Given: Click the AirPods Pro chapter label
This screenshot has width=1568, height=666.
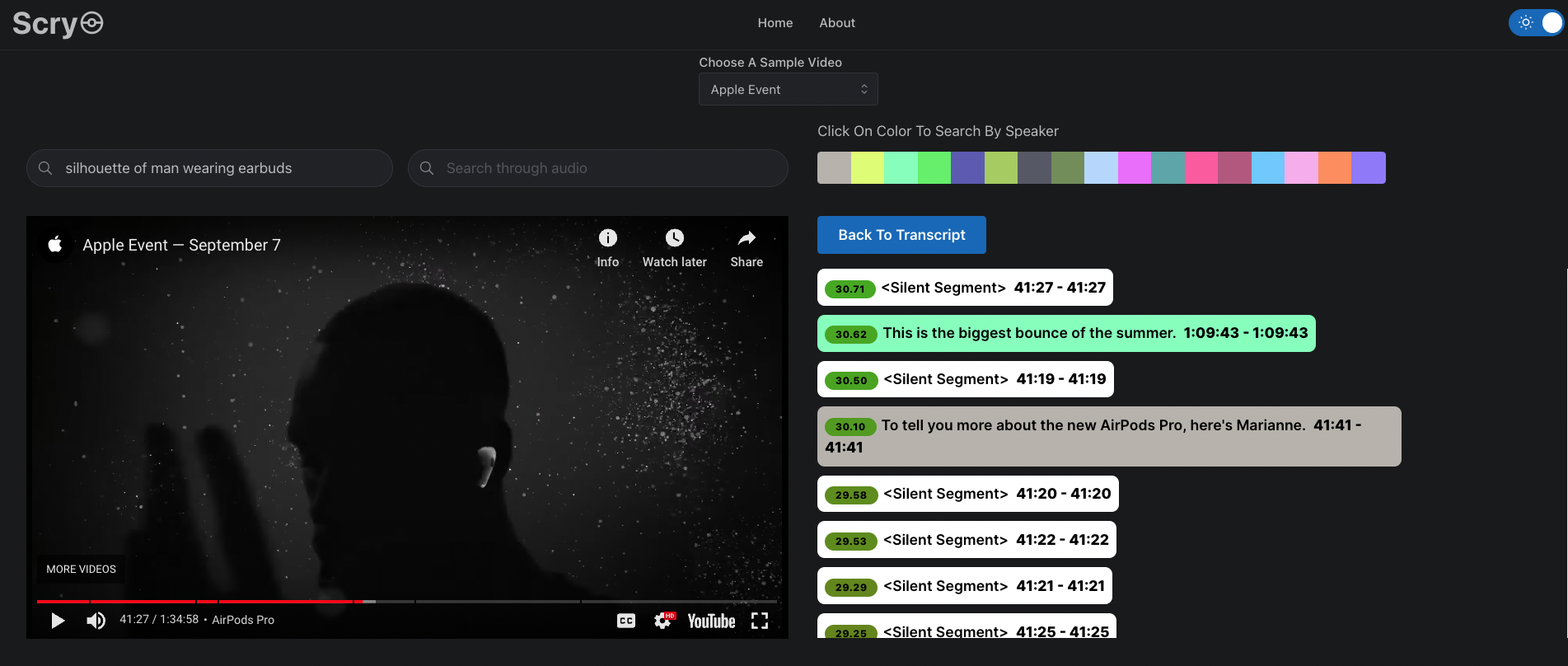Looking at the screenshot, I should (243, 620).
